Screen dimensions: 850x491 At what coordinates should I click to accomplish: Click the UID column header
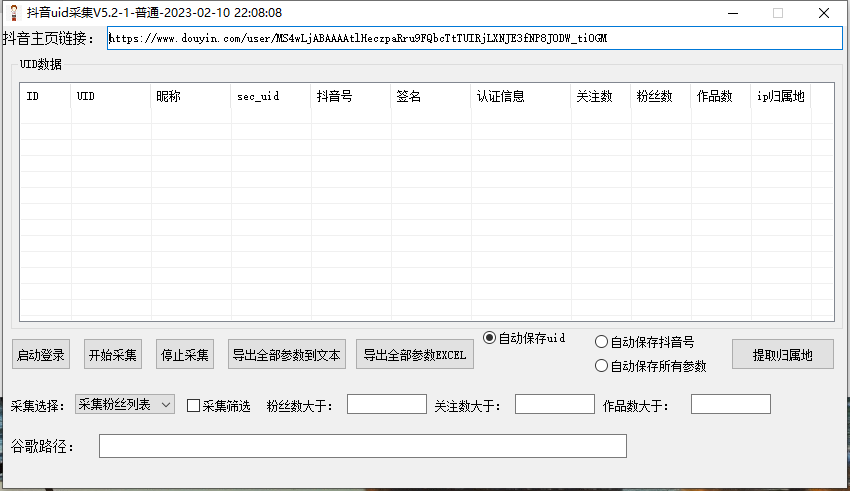[109, 97]
